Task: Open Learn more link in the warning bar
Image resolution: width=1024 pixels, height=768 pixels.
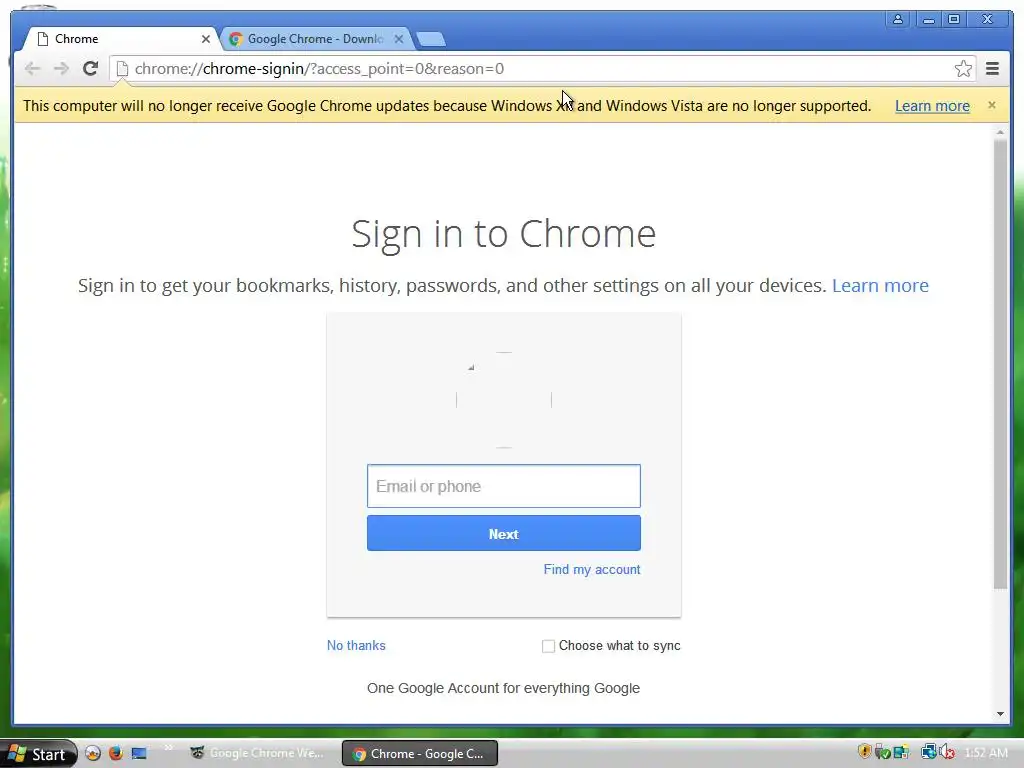Action: [x=932, y=106]
